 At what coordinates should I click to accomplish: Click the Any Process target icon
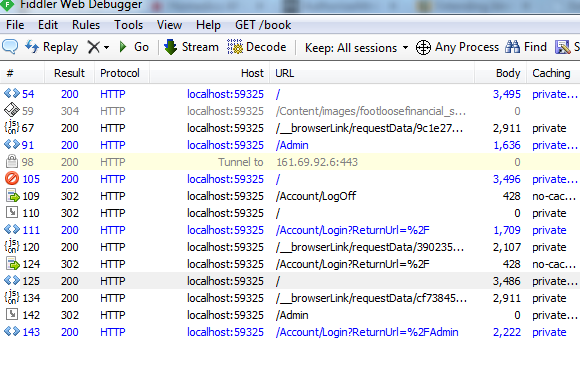tap(423, 47)
